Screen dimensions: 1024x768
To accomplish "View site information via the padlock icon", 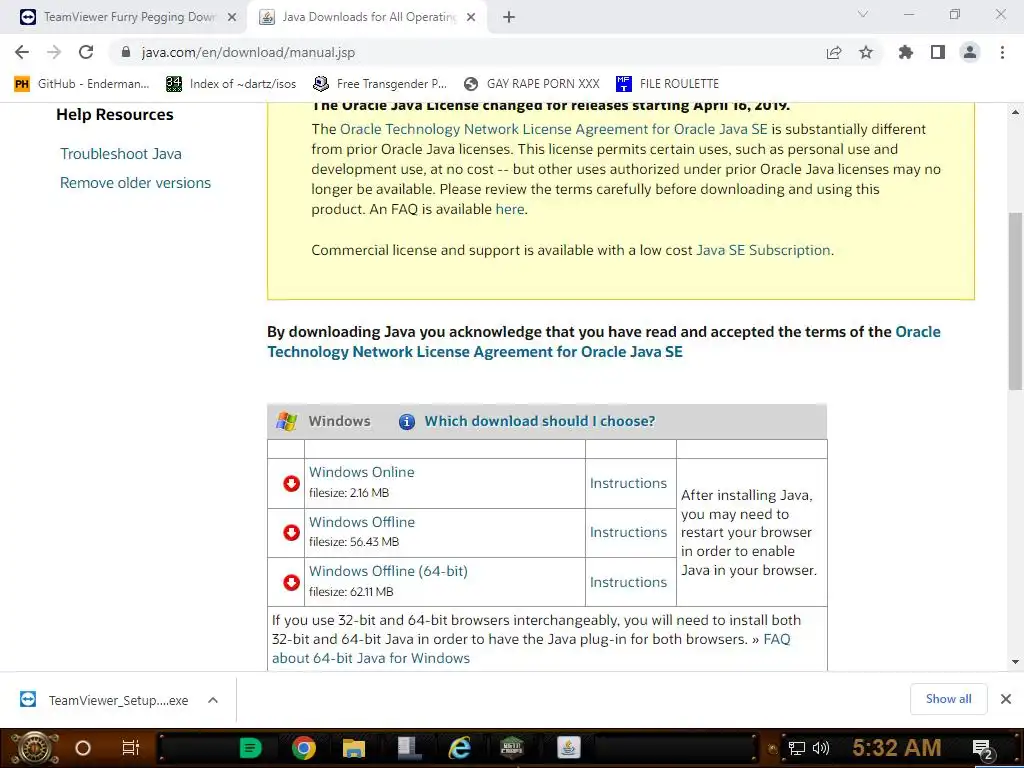I will [126, 52].
